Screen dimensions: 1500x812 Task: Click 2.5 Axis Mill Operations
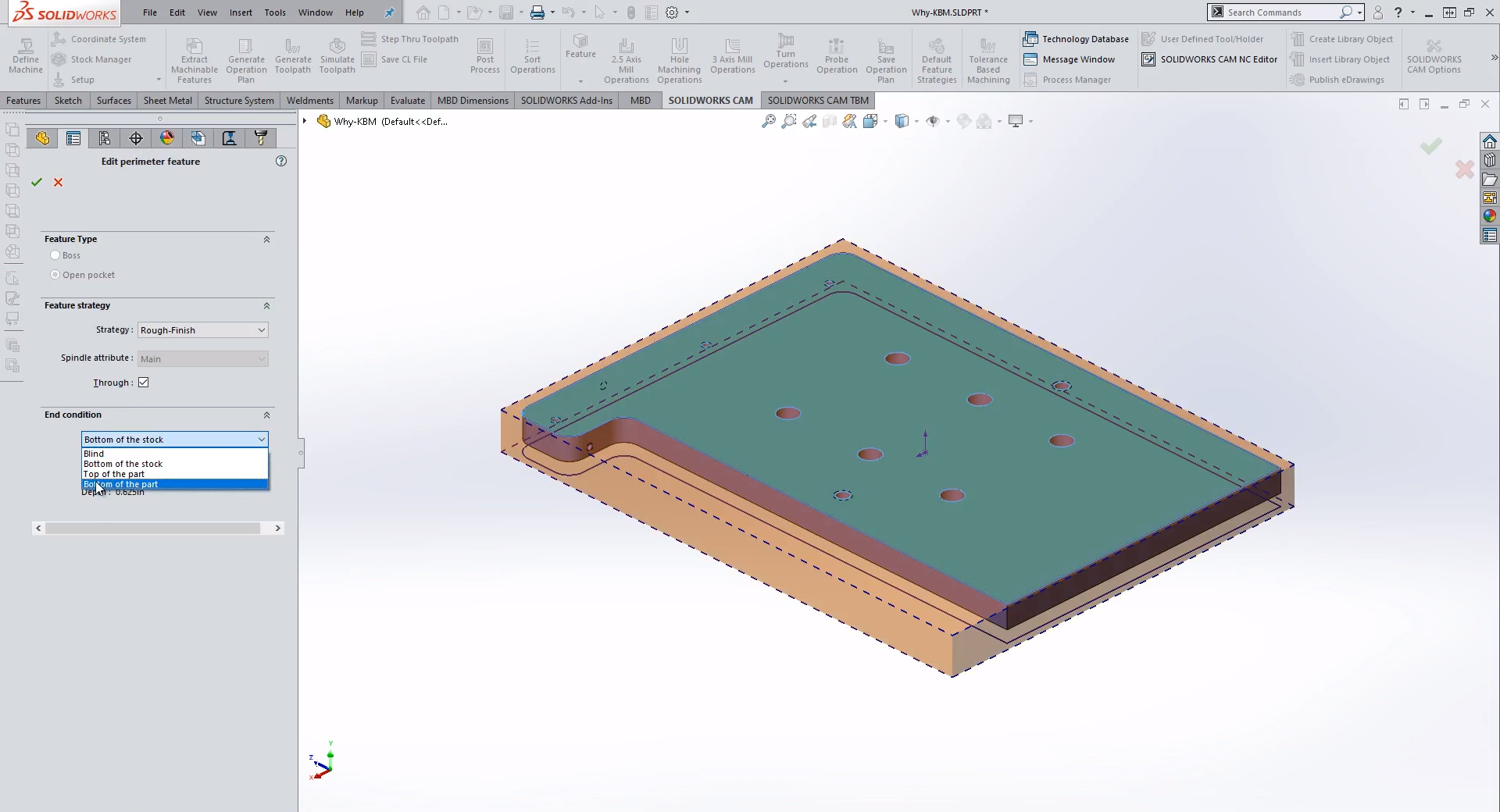(x=627, y=60)
